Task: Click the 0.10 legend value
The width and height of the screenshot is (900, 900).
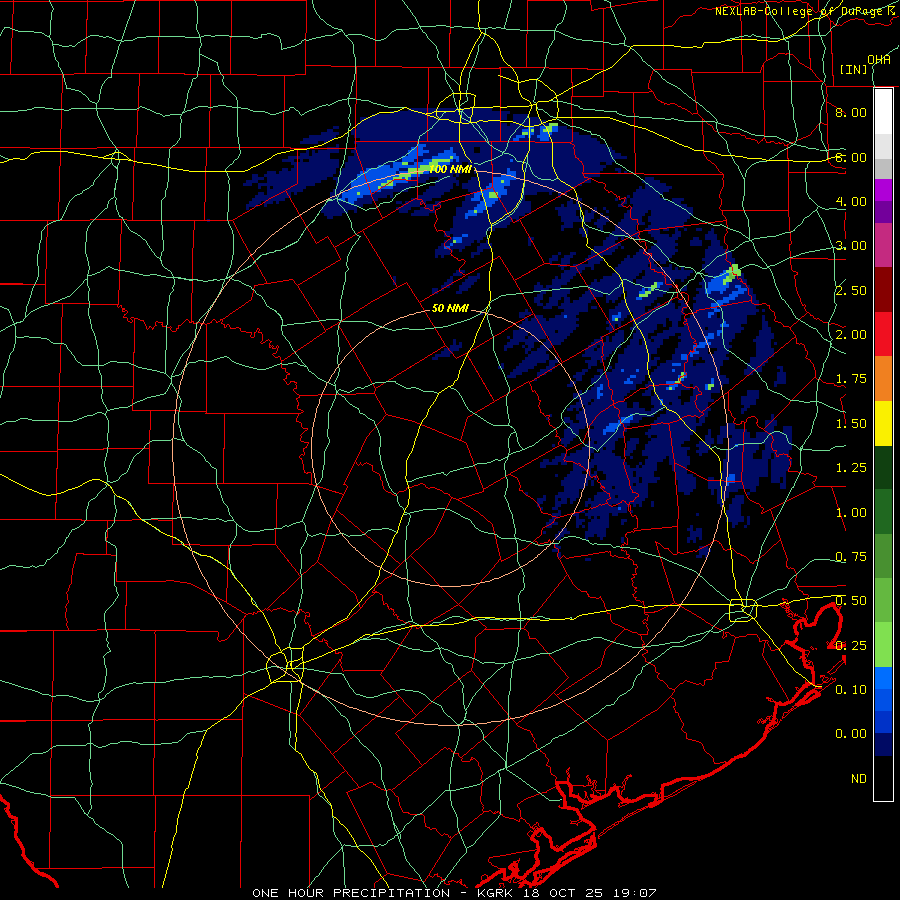Action: 851,689
